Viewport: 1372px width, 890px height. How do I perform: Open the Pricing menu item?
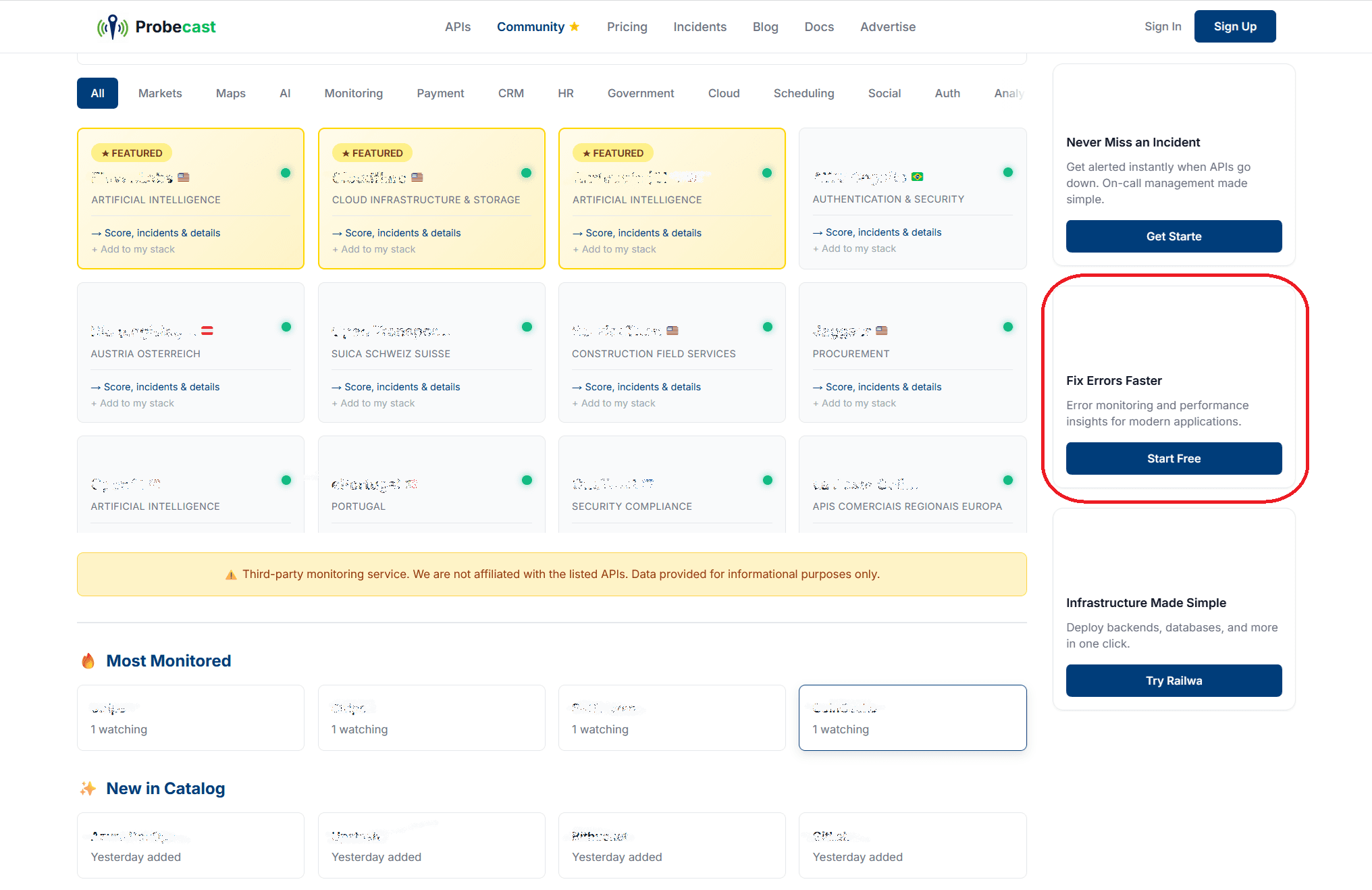[627, 27]
